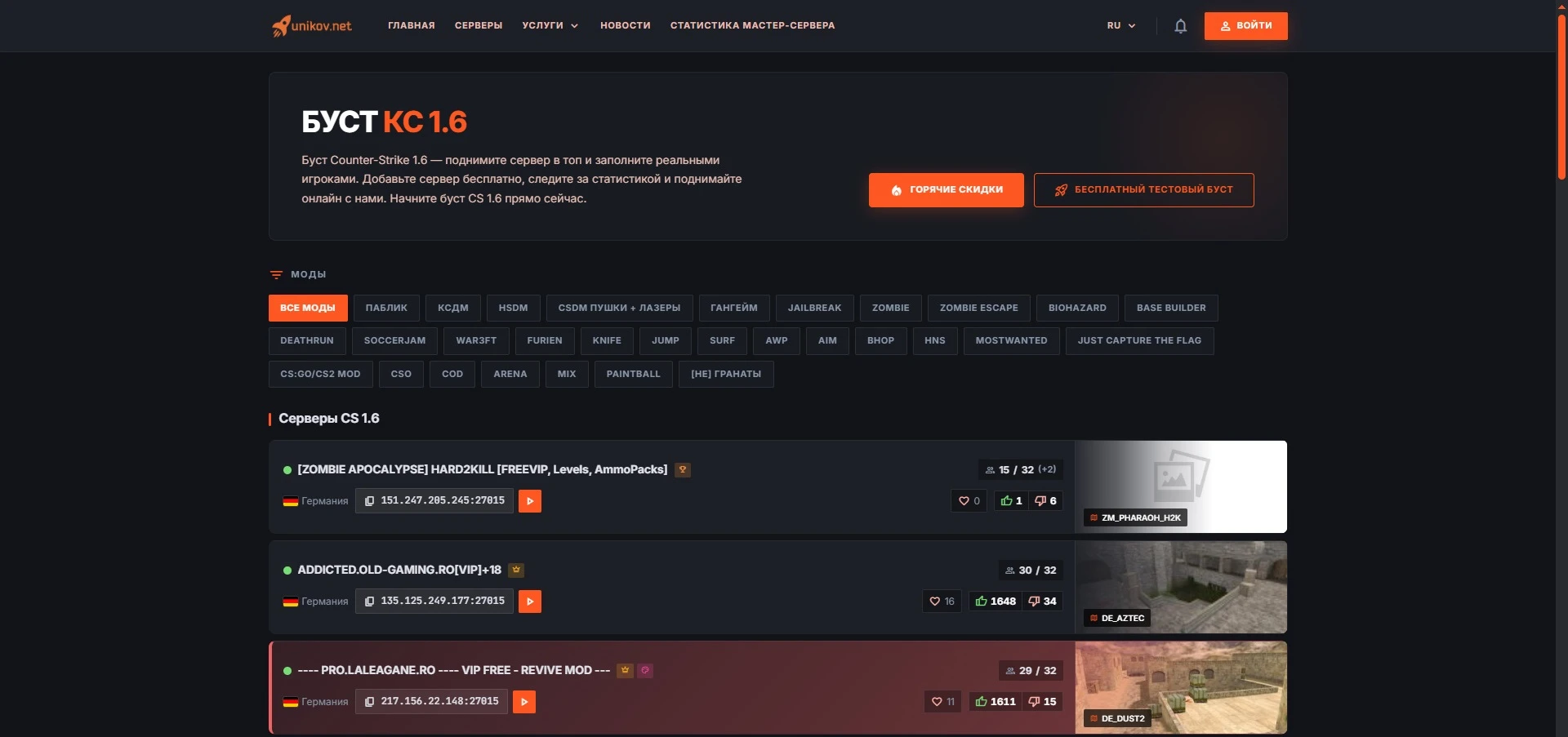Filter by BIOHAZARD mode

click(1078, 309)
